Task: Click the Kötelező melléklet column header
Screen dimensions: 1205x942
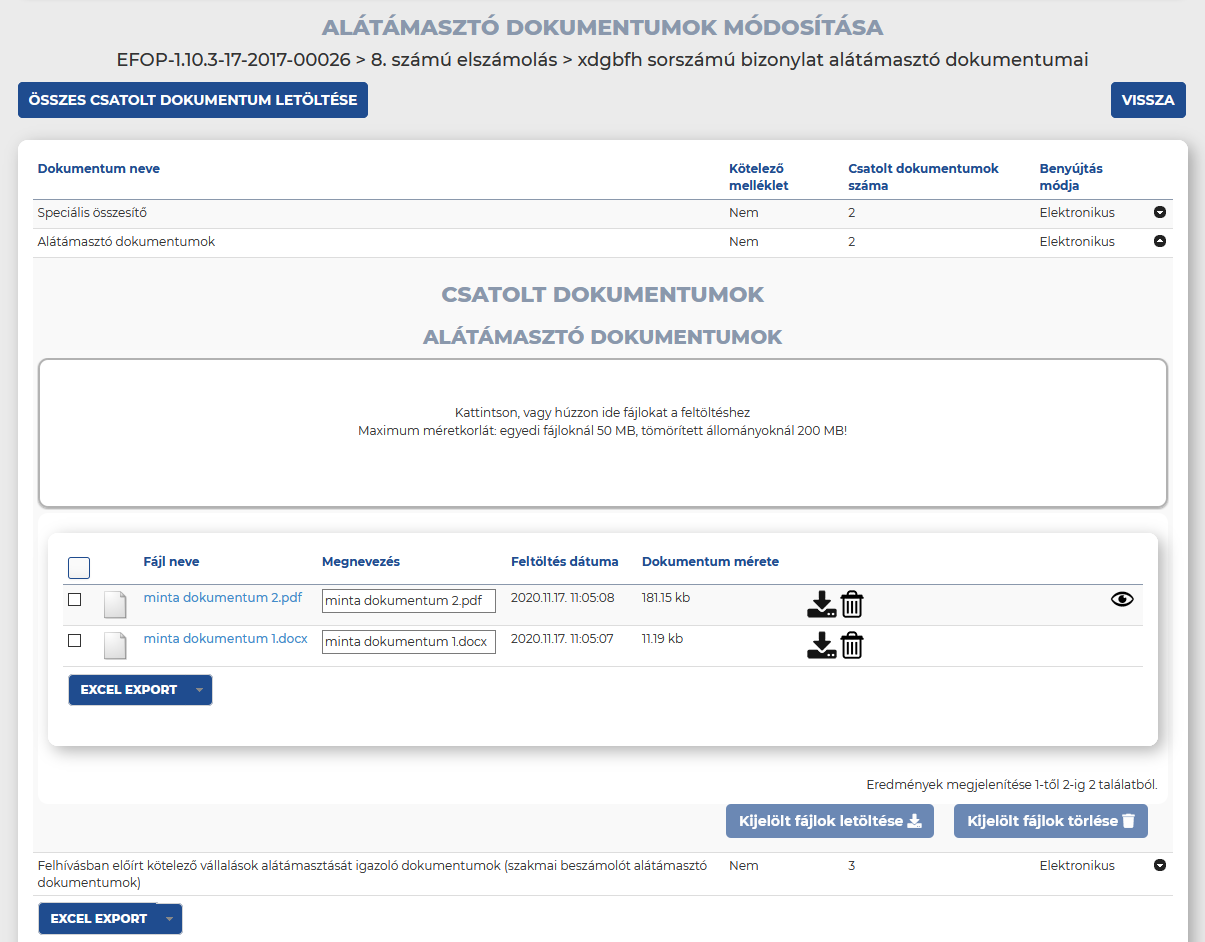Action: coord(759,177)
